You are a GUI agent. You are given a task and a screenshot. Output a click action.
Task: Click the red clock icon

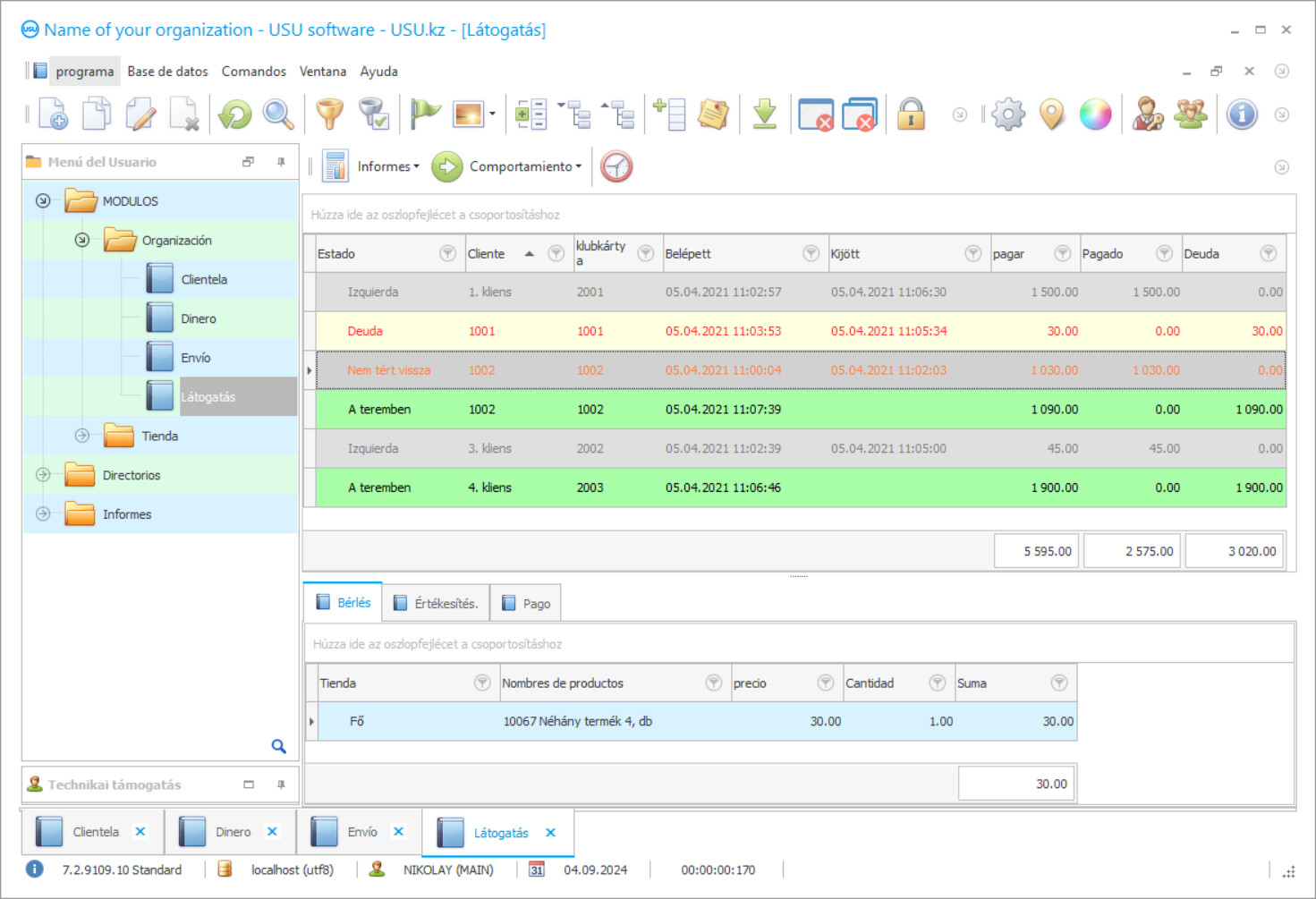[616, 166]
